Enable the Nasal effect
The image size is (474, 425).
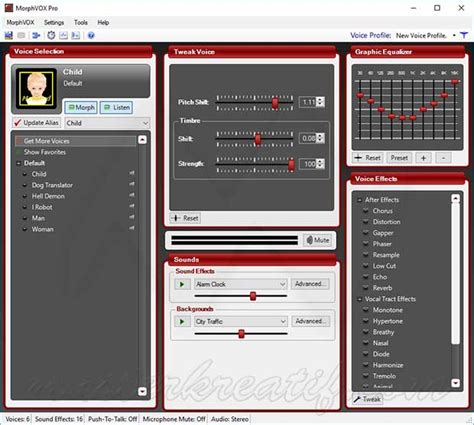366,343
